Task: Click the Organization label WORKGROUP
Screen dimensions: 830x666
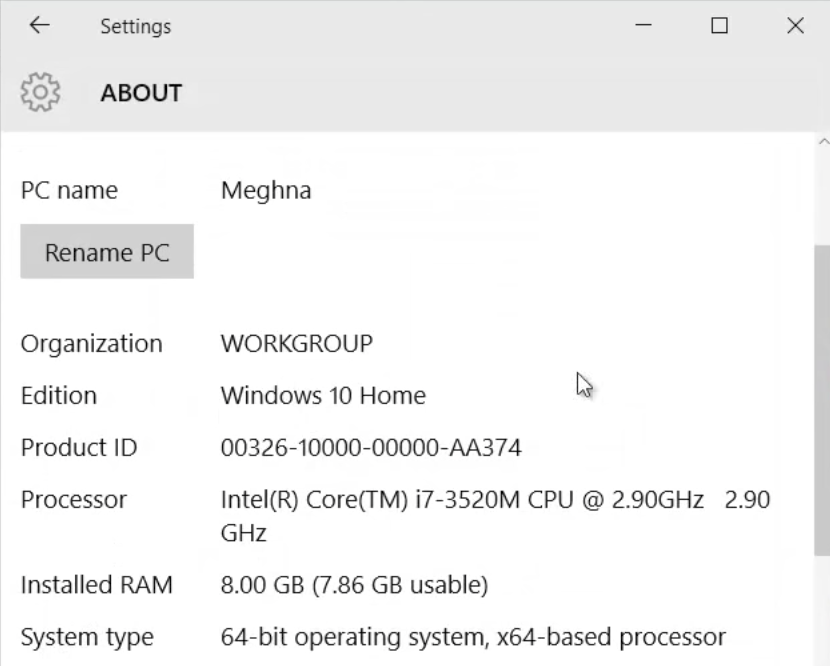Action: point(296,342)
